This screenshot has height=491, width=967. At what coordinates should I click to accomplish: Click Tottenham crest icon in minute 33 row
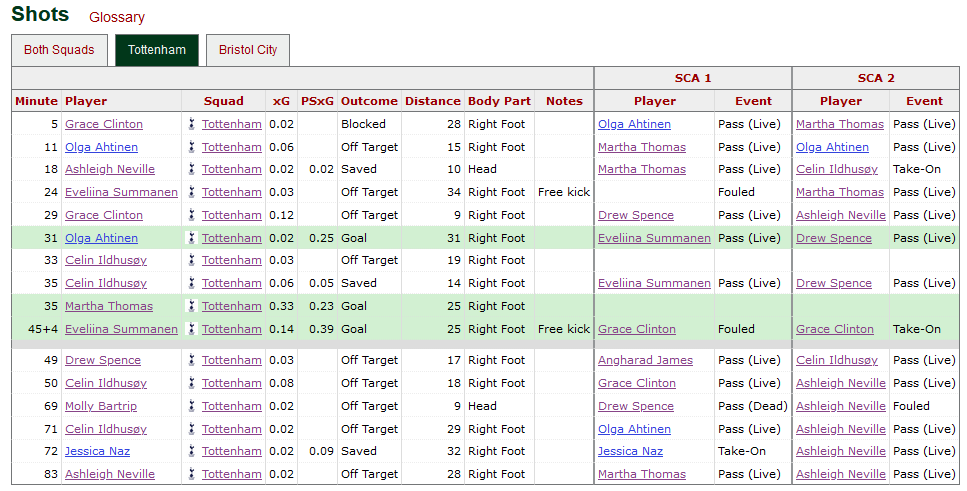192,260
